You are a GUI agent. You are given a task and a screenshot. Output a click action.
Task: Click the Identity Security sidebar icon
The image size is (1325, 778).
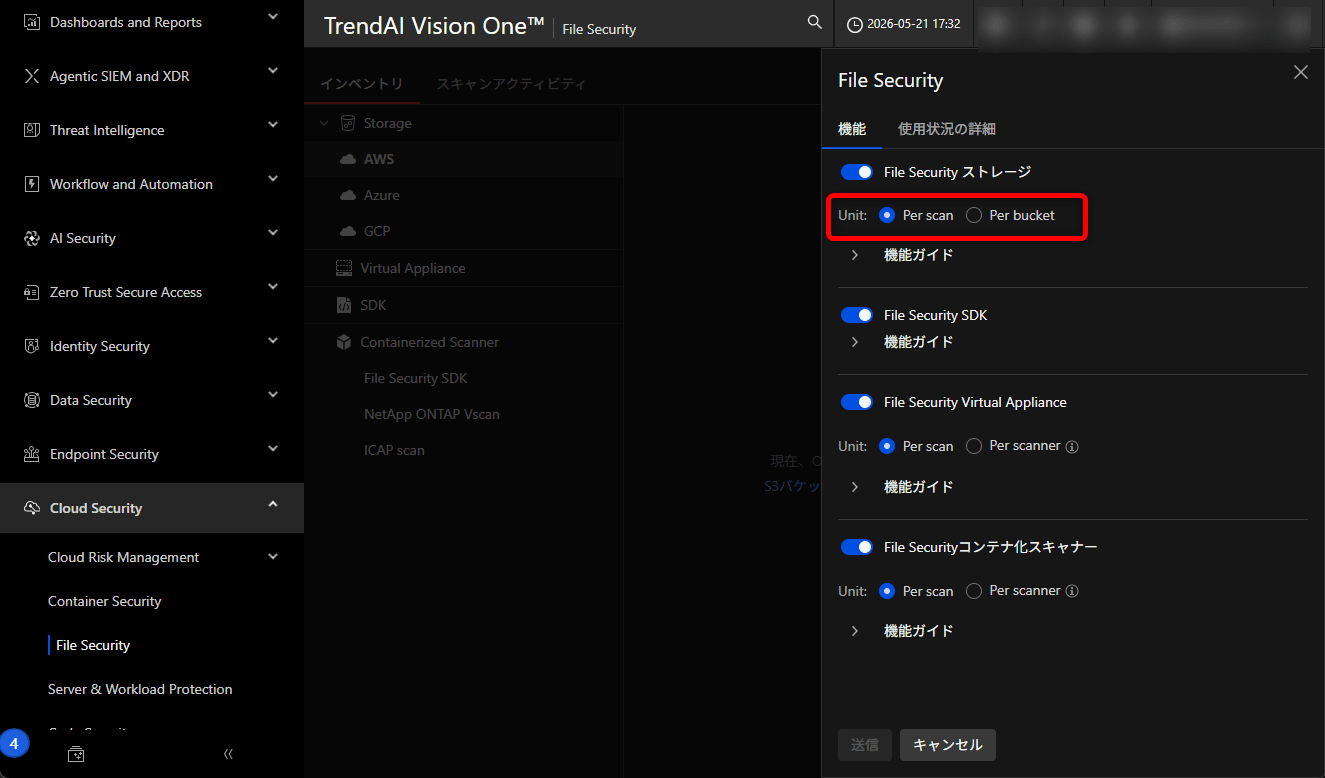[31, 346]
